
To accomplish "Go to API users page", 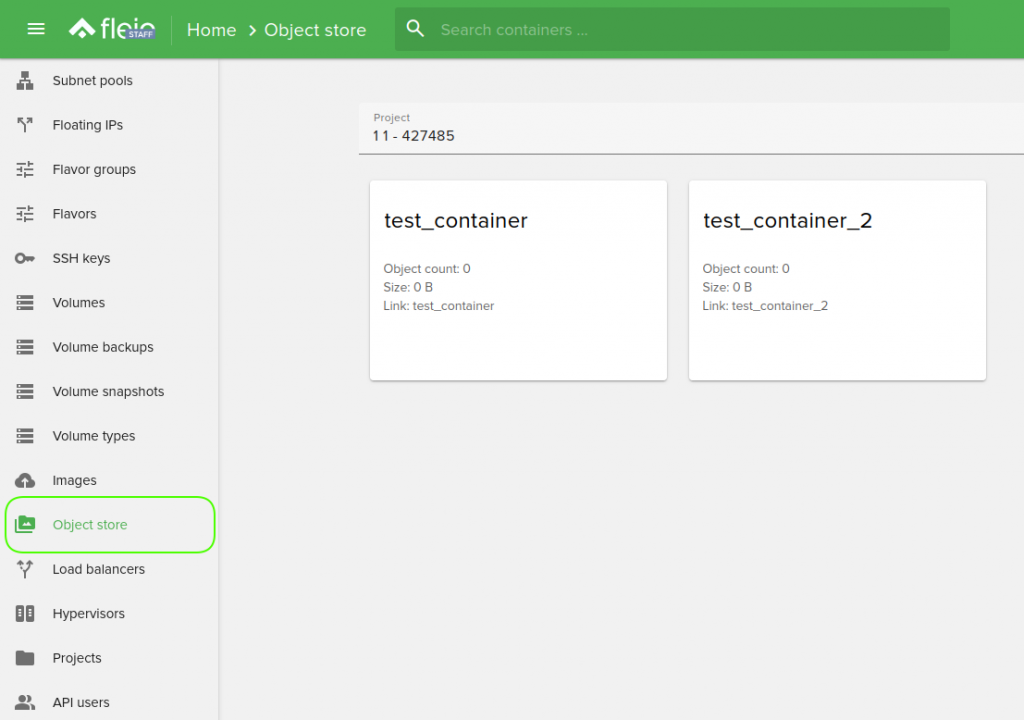I will pos(81,702).
